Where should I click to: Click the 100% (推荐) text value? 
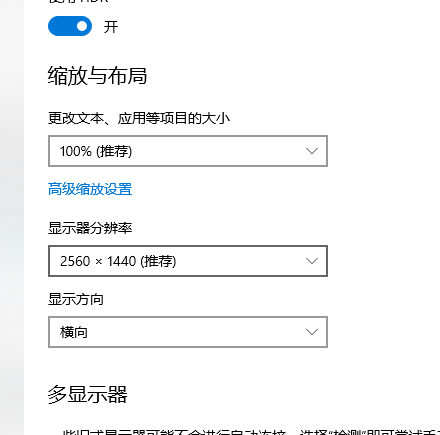(x=96, y=151)
